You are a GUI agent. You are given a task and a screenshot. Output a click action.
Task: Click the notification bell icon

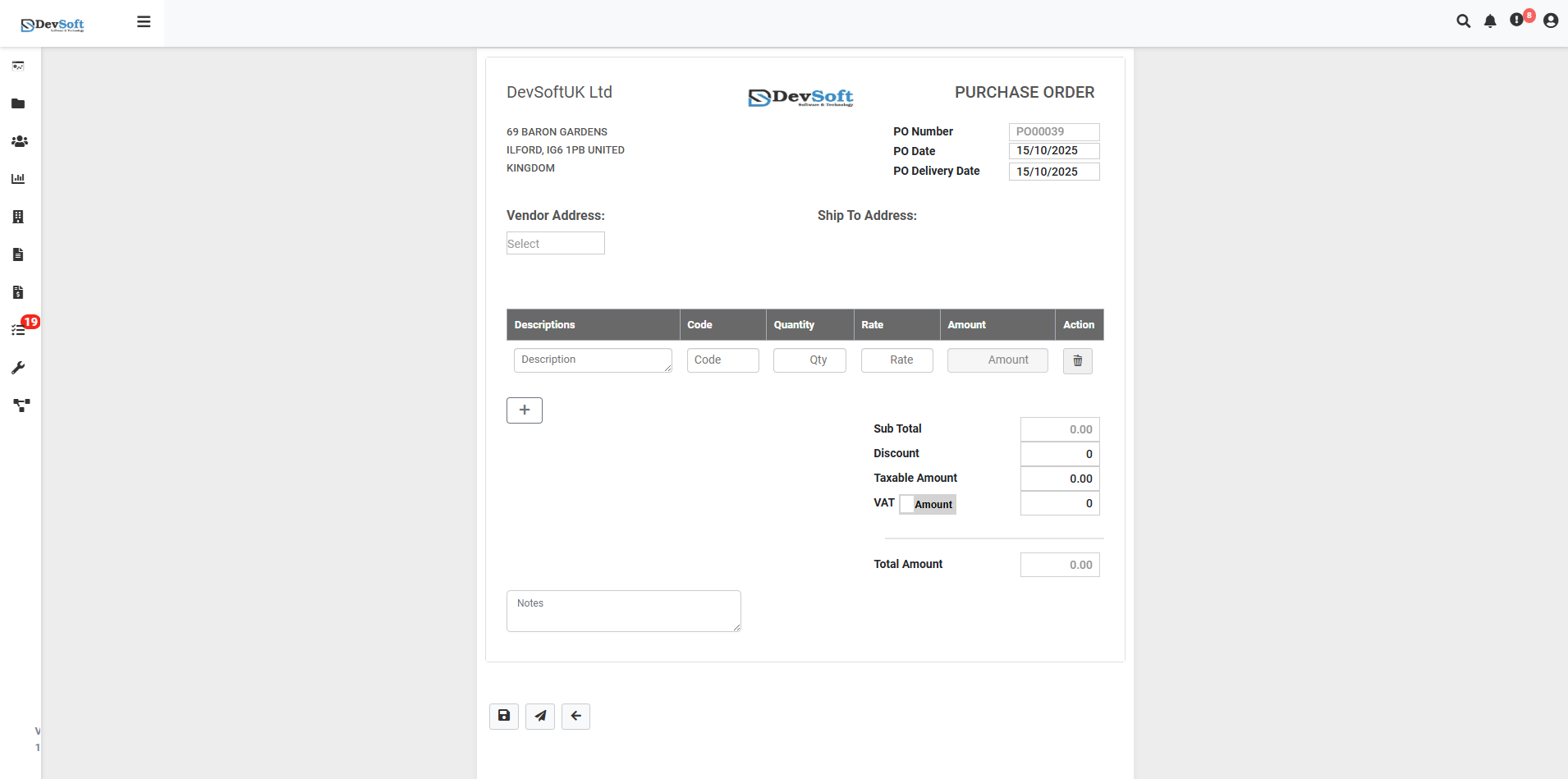(x=1490, y=21)
